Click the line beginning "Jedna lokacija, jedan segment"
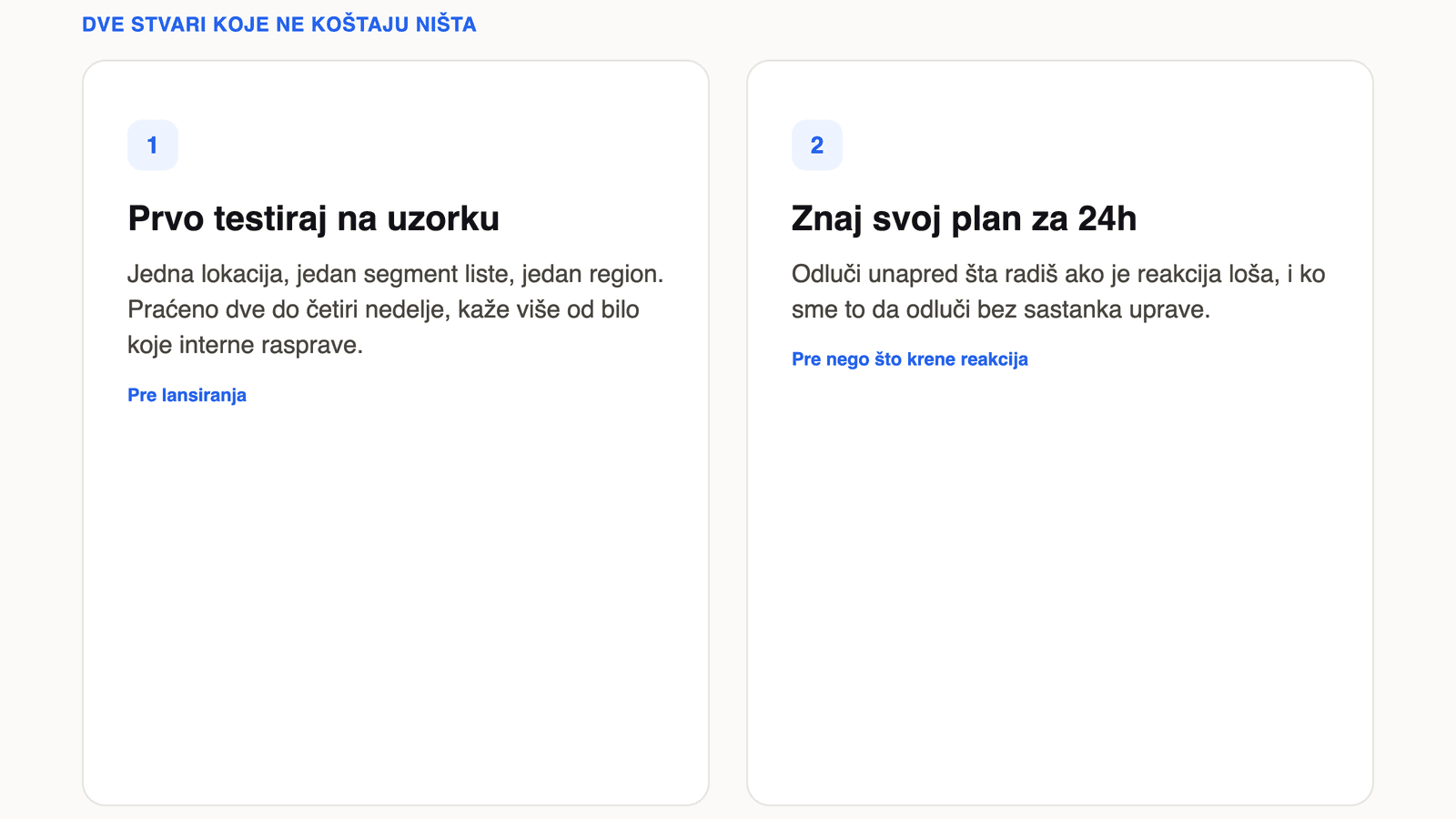The width and height of the screenshot is (1456, 819). tap(396, 274)
